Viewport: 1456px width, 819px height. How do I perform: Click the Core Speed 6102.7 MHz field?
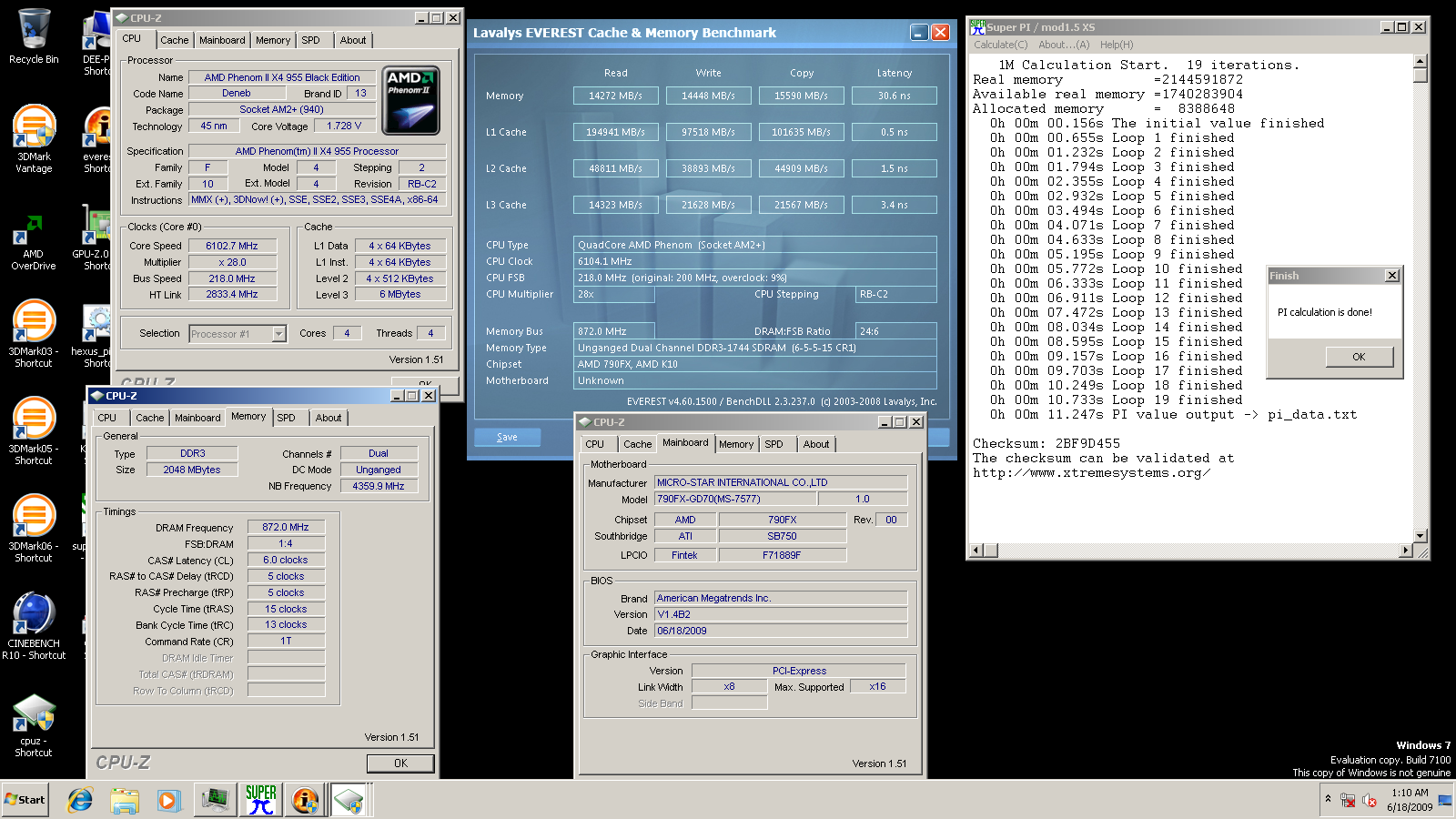coord(231,246)
